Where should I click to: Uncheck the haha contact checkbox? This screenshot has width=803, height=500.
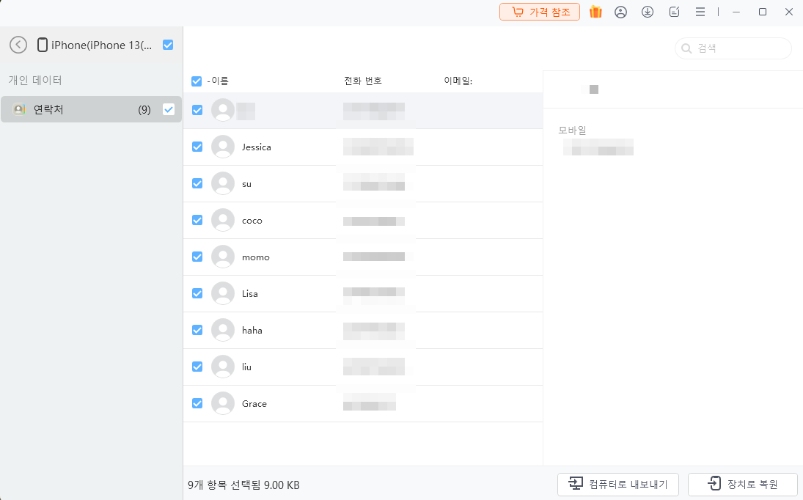197,330
